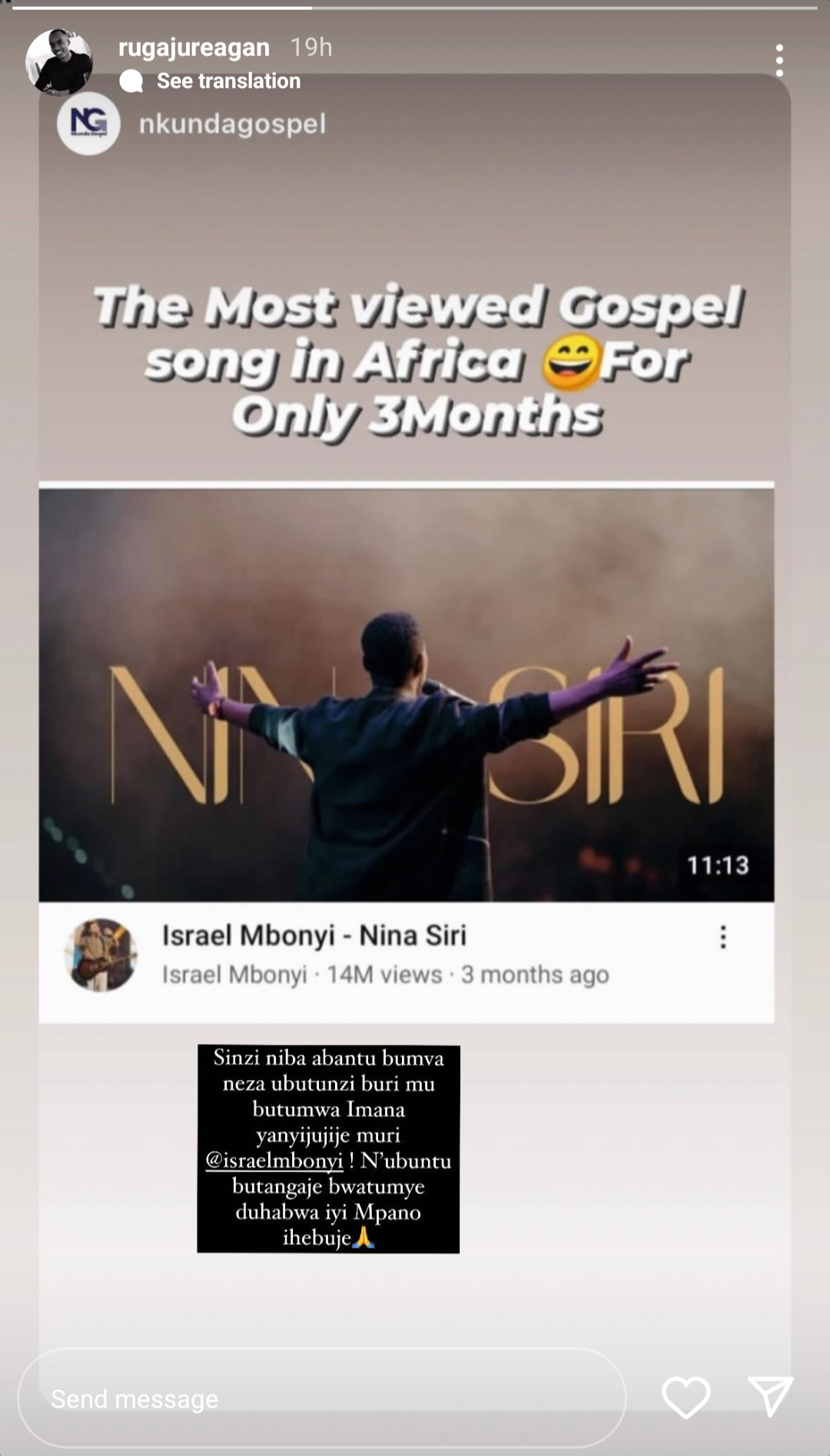The height and width of the screenshot is (1456, 830).
Task: Open rugajureagan's profile picture
Action: tap(59, 62)
